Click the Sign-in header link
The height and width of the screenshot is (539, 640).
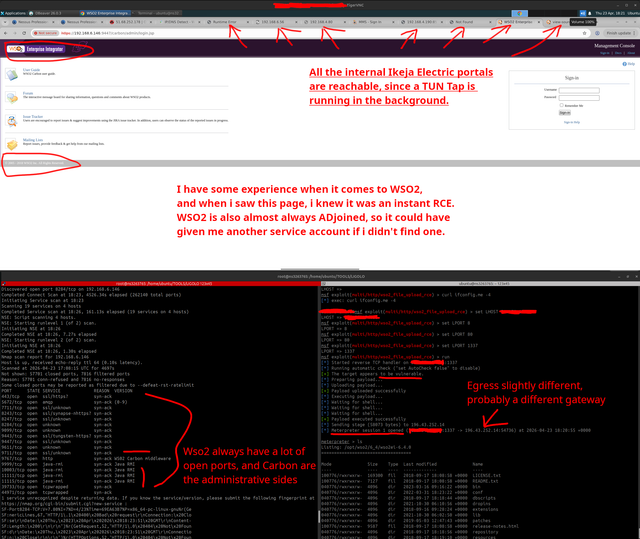pyautogui.click(x=604, y=53)
